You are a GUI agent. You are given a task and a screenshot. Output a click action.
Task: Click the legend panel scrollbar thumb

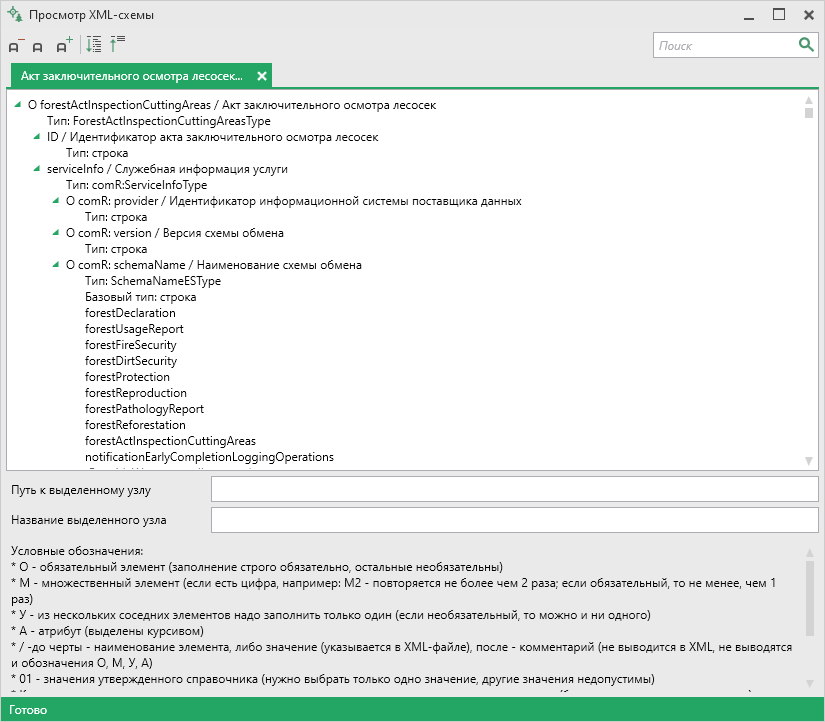810,597
